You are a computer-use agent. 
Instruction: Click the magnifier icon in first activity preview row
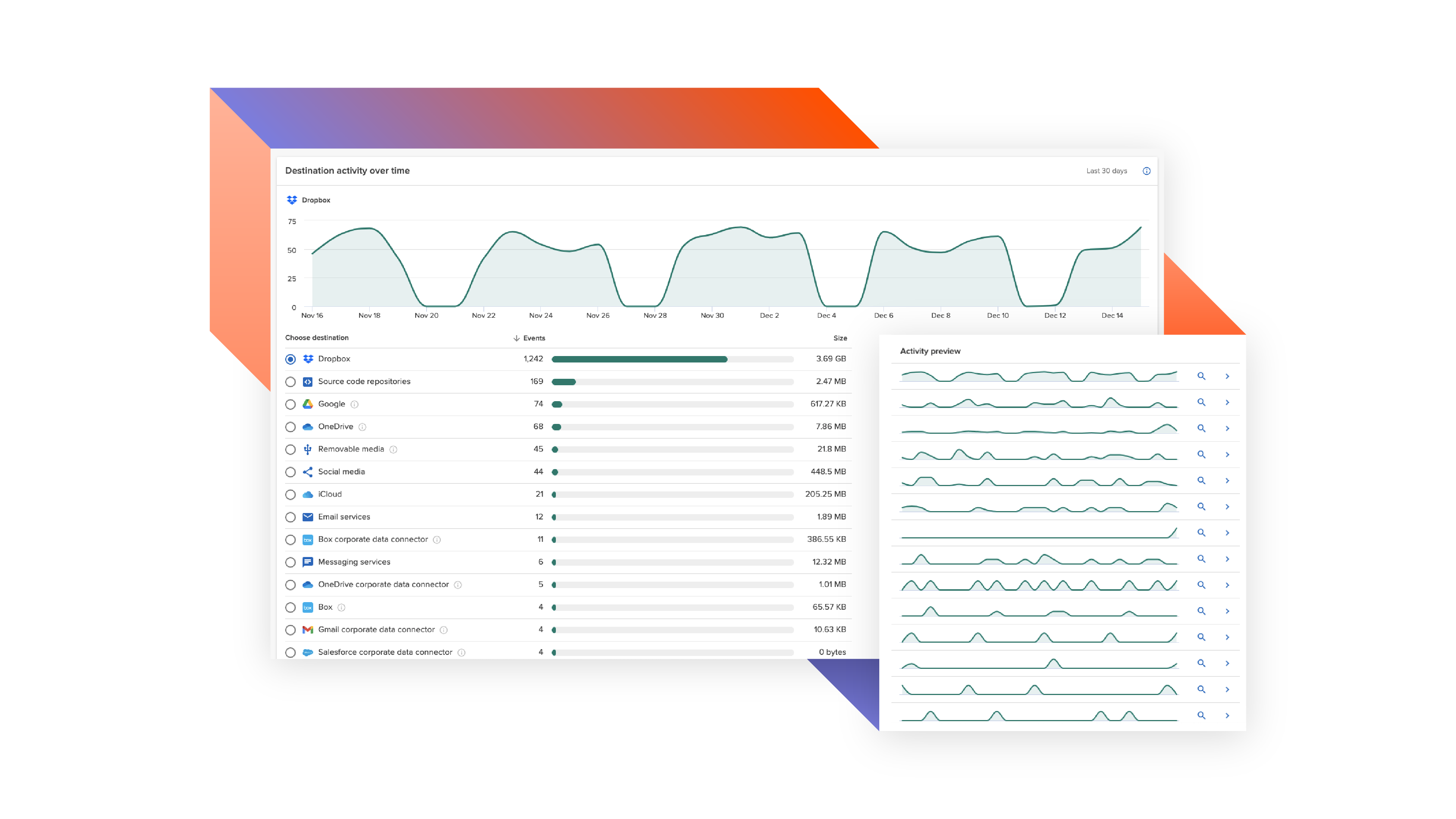(1201, 376)
